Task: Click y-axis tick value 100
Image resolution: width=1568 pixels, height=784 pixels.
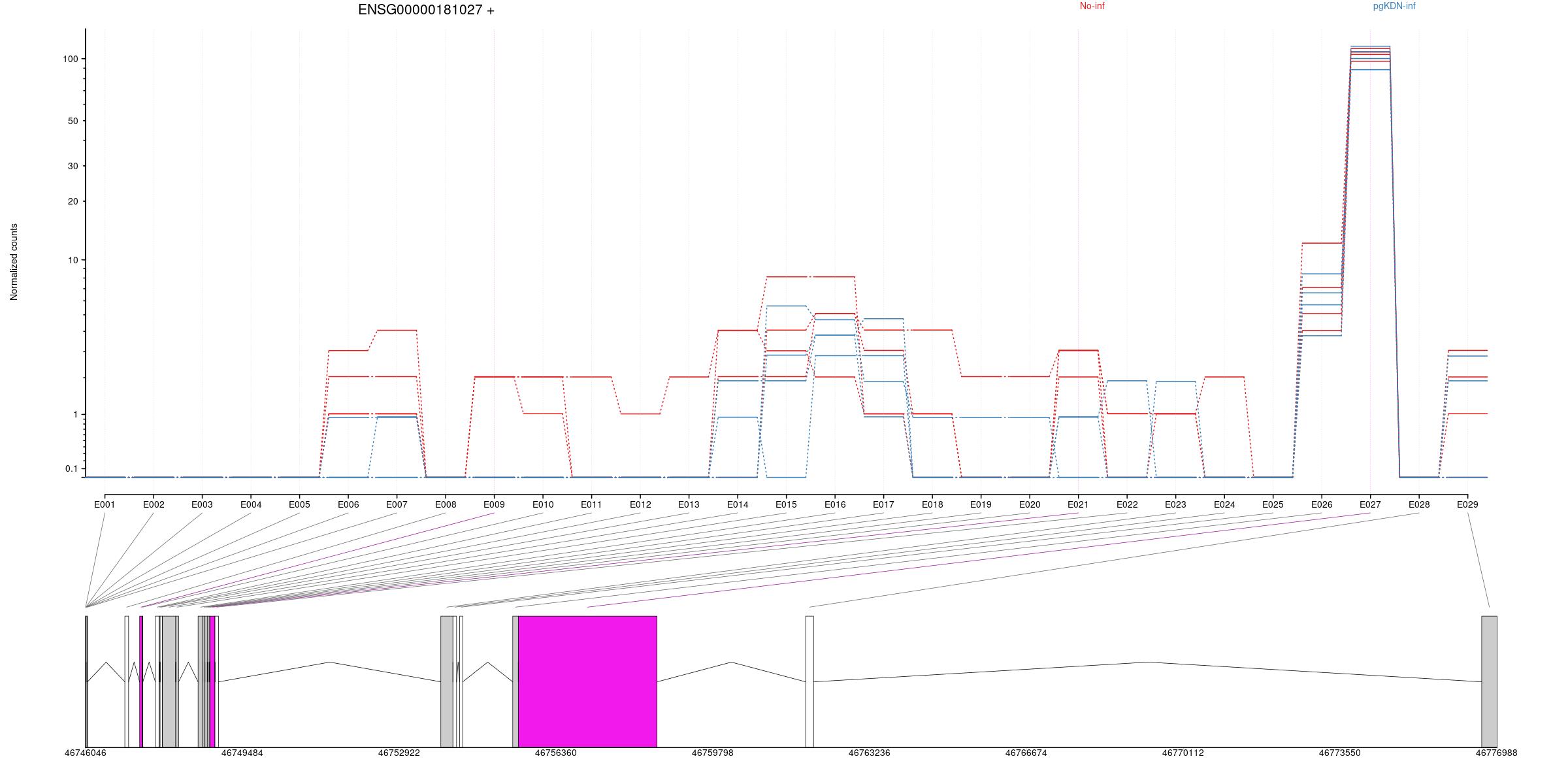Action: pyautogui.click(x=70, y=59)
